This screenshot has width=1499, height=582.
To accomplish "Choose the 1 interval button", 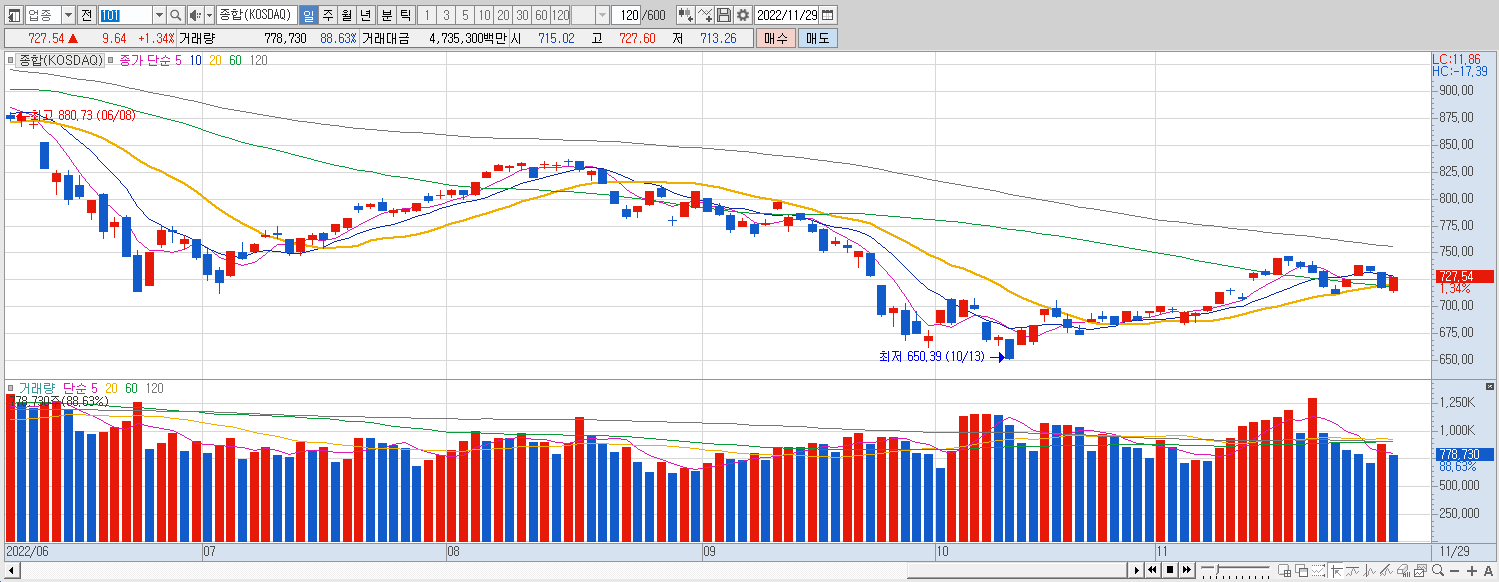I will click(427, 15).
